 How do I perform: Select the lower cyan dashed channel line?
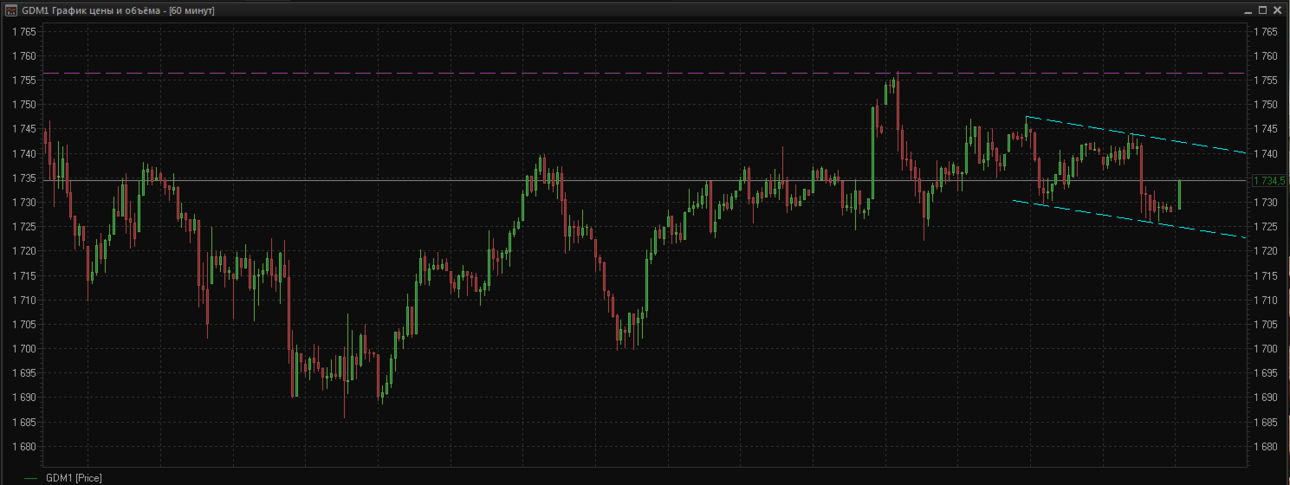1130,219
